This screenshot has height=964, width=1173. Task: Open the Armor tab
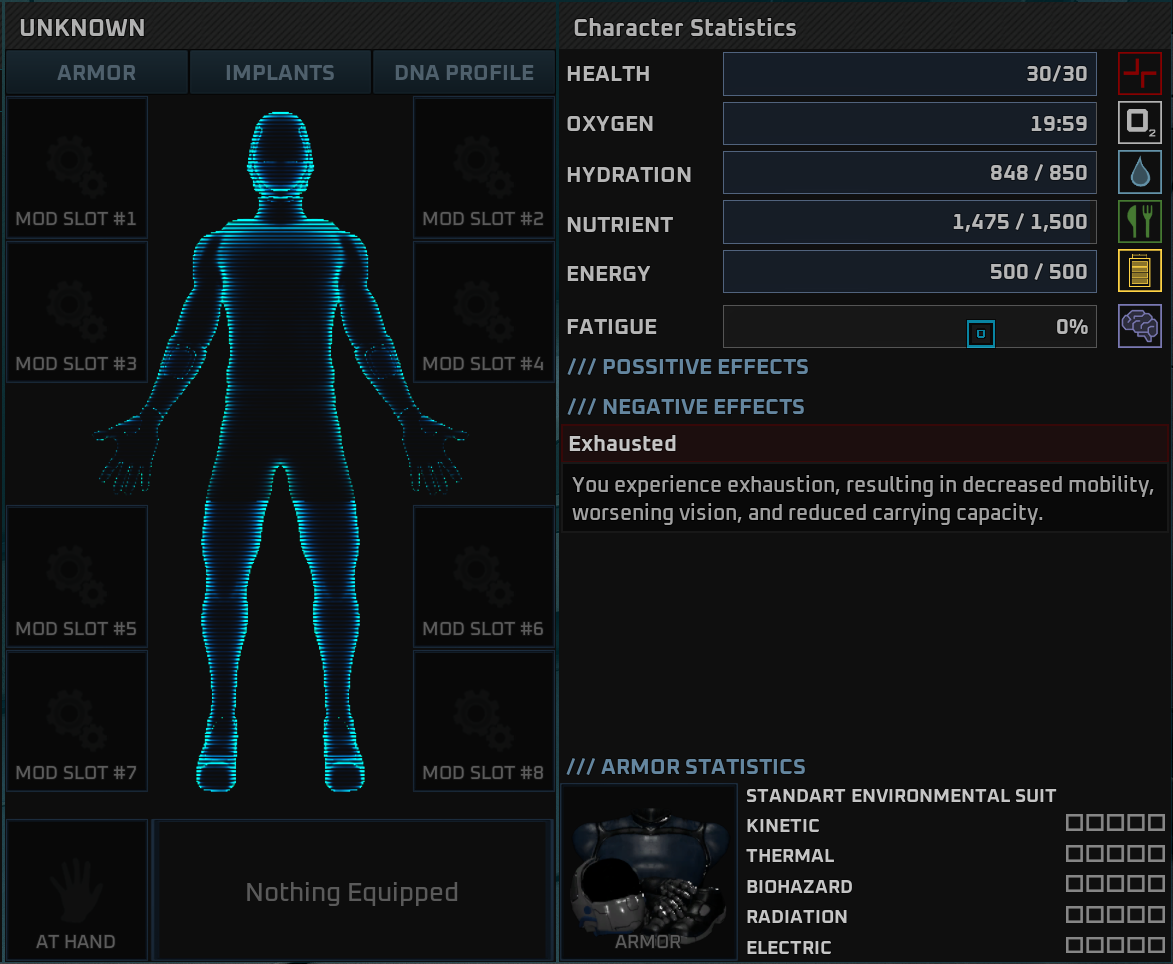pyautogui.click(x=97, y=73)
